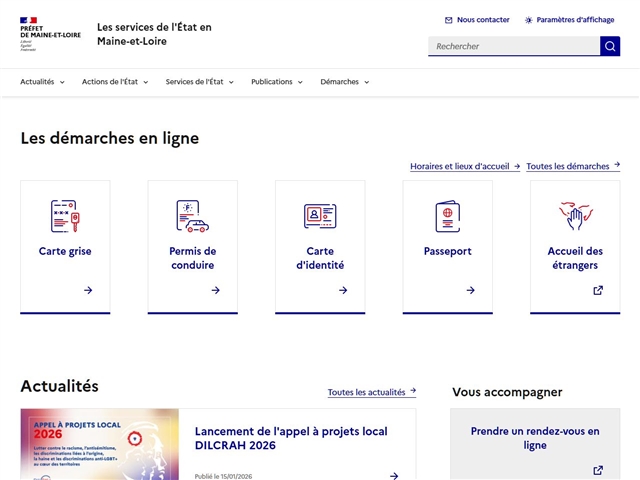Open the Toutes les actualités link
This screenshot has height=480, width=640.
point(371,392)
